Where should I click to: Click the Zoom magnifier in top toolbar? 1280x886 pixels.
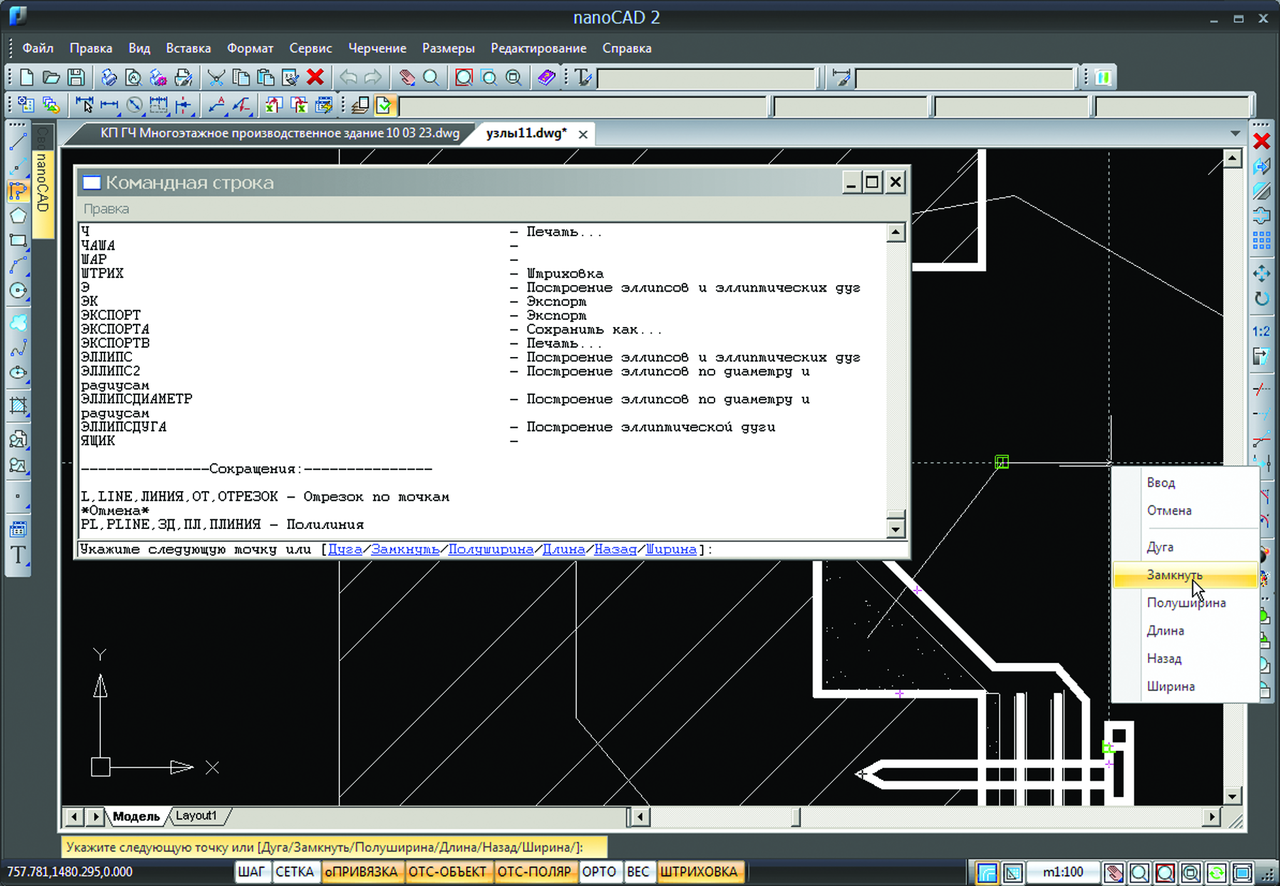pyautogui.click(x=430, y=77)
